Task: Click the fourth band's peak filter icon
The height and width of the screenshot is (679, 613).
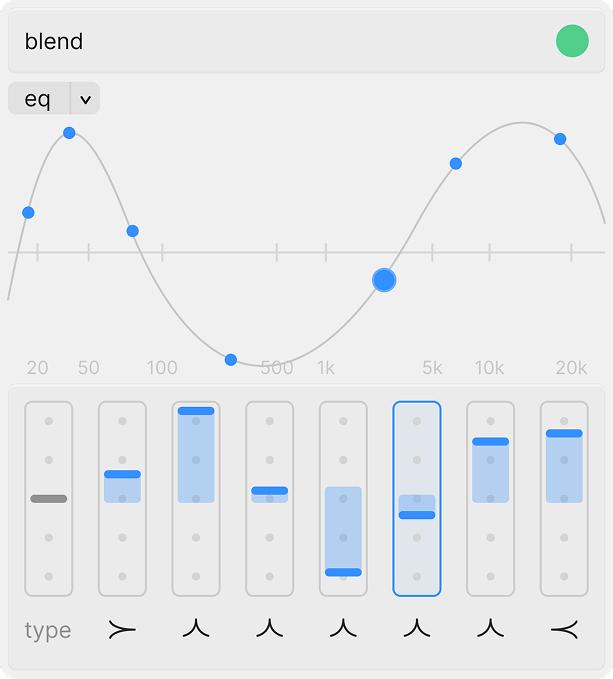Action: (x=270, y=629)
